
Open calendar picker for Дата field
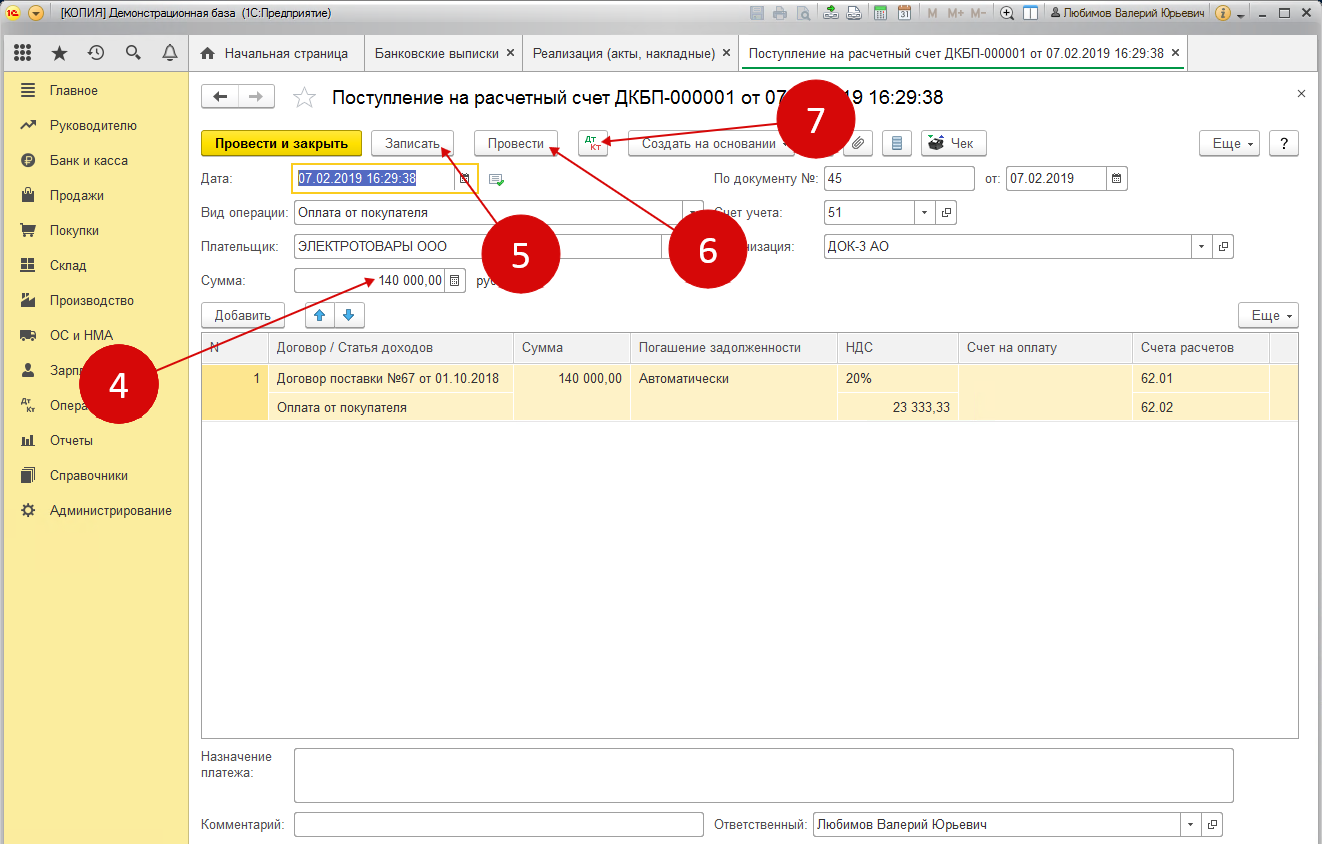pos(465,179)
